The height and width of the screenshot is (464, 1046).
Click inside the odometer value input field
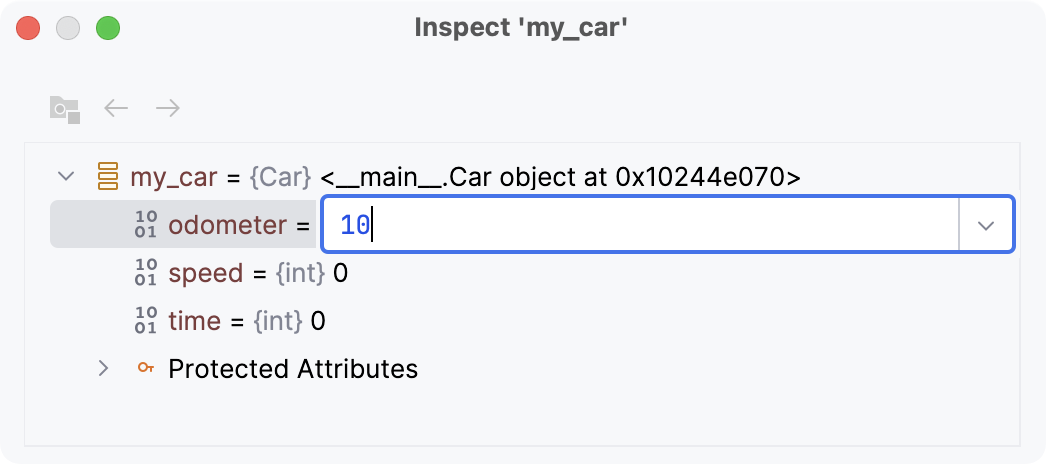point(640,225)
